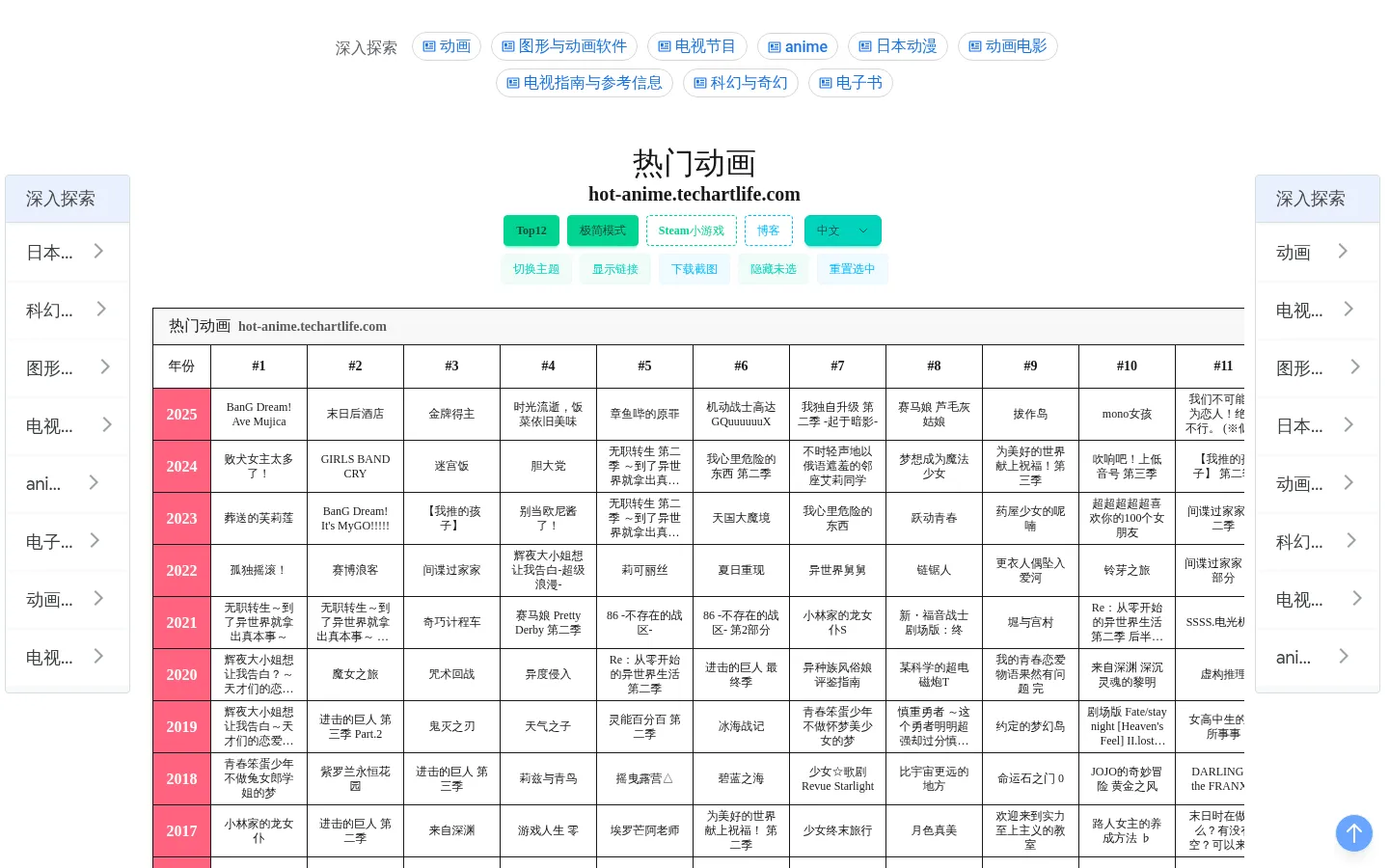Open the 电子书 topic chip

click(851, 83)
